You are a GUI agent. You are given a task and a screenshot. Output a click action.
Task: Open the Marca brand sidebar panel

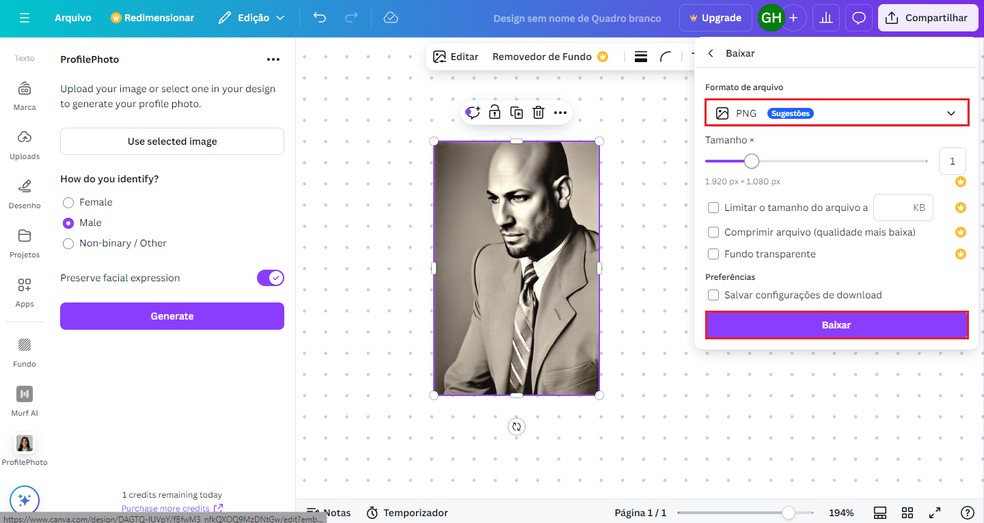point(24,96)
